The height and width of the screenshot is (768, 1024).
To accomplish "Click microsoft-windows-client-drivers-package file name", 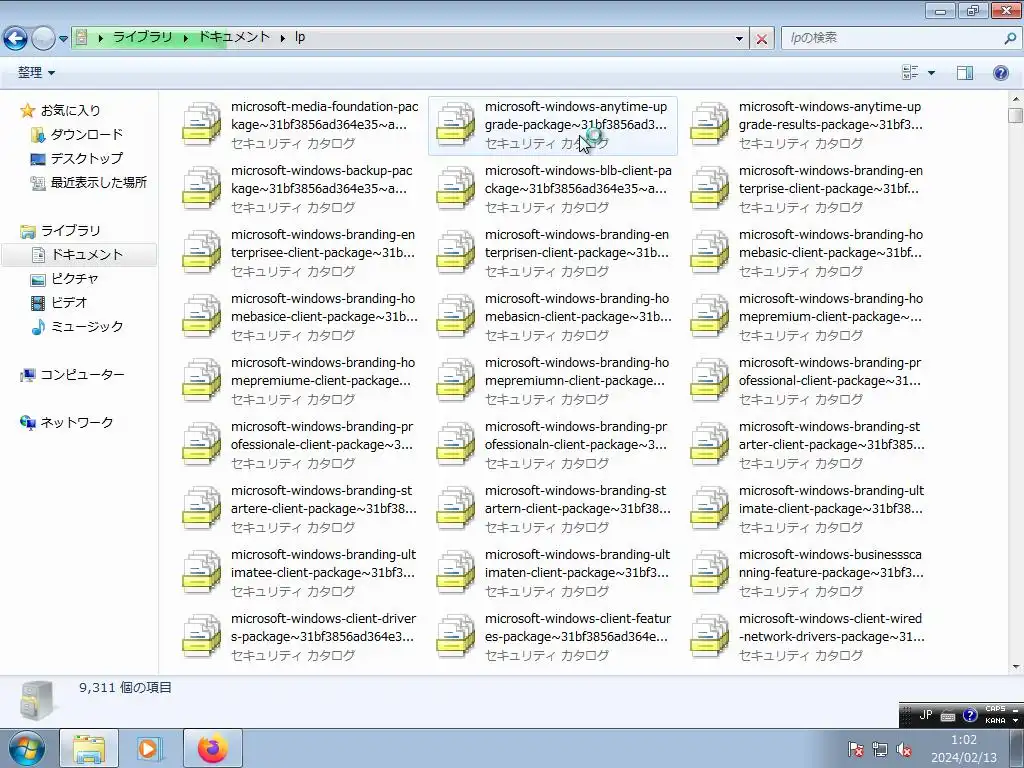I will tap(324, 628).
